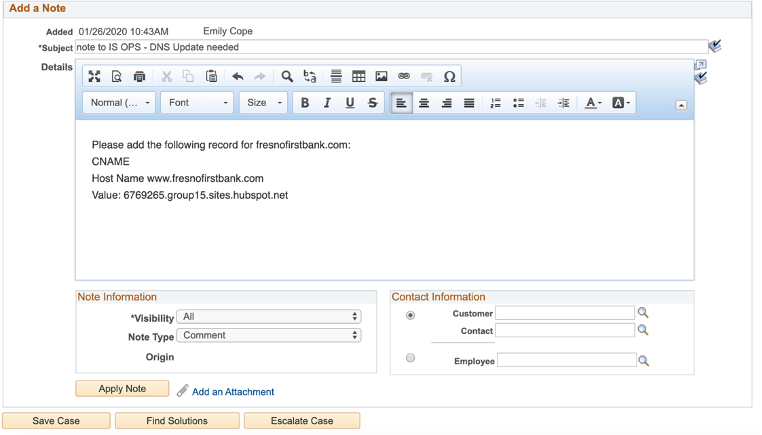This screenshot has height=435, width=762.
Task: Insert a table into the note
Action: click(x=358, y=76)
